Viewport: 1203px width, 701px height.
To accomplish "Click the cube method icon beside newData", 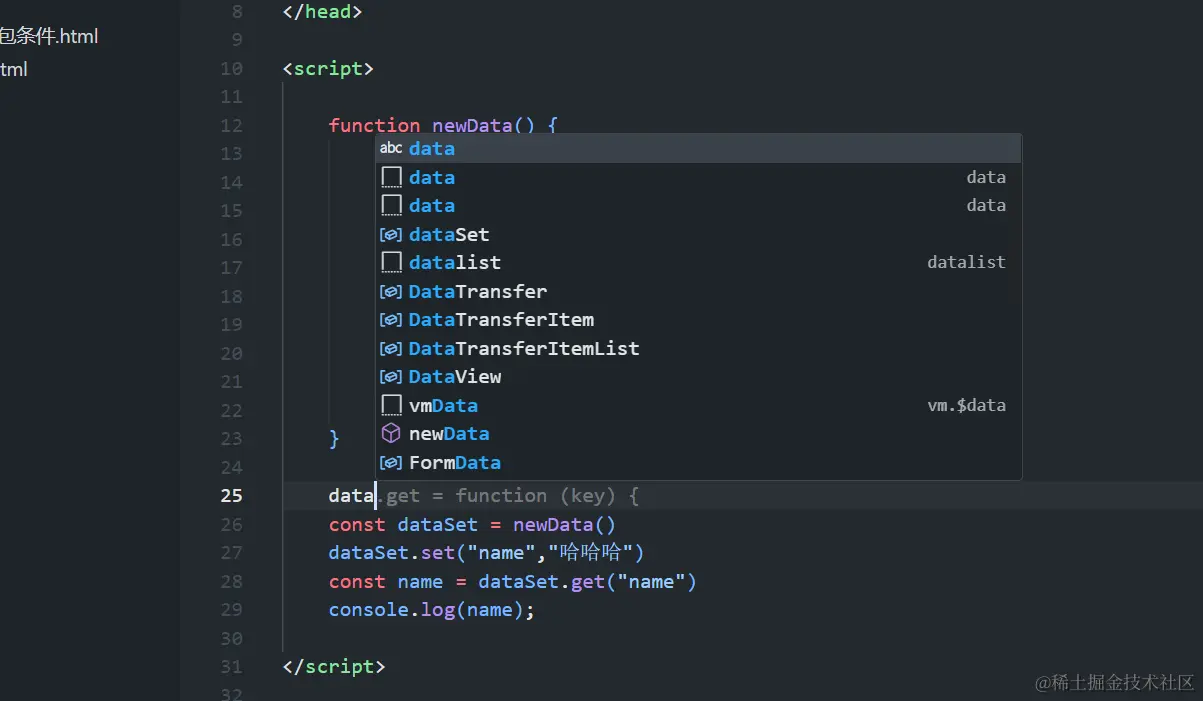I will coord(391,434).
